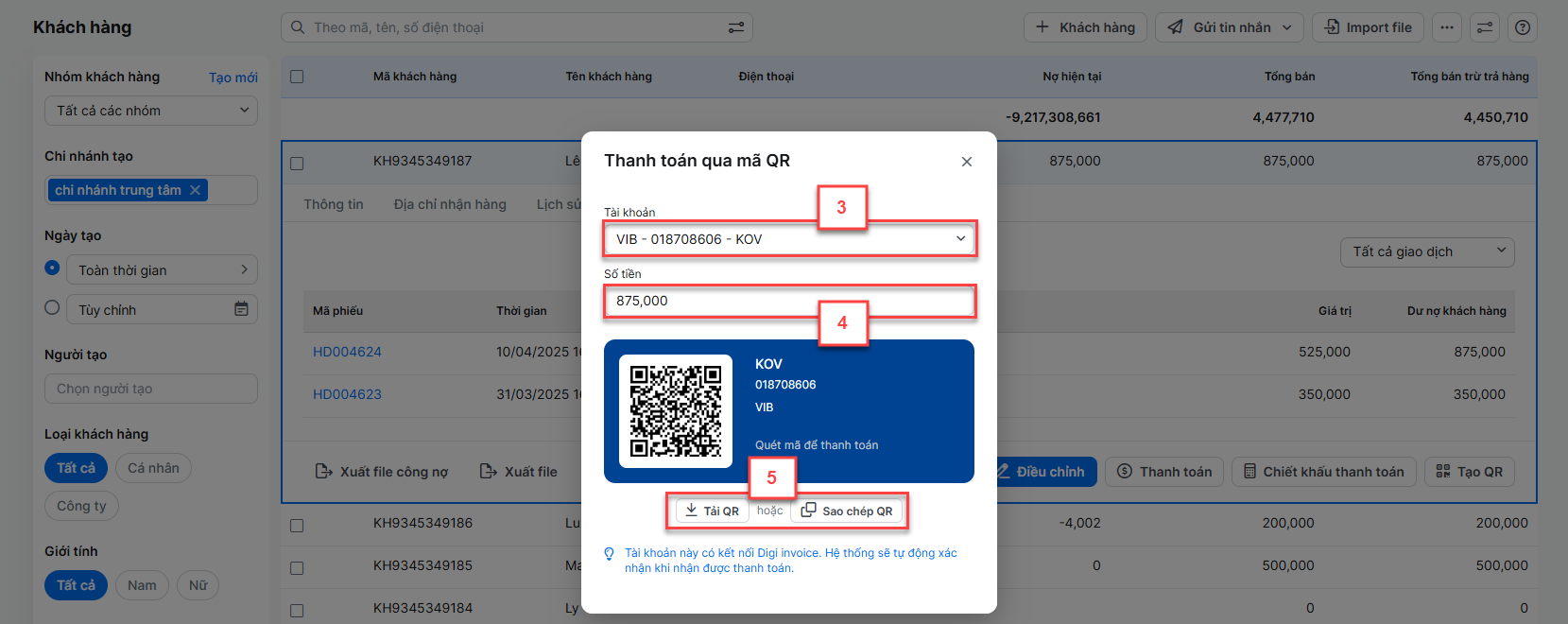The height and width of the screenshot is (624, 1568).
Task: Download QR with Tải QR button
Action: pos(713,511)
